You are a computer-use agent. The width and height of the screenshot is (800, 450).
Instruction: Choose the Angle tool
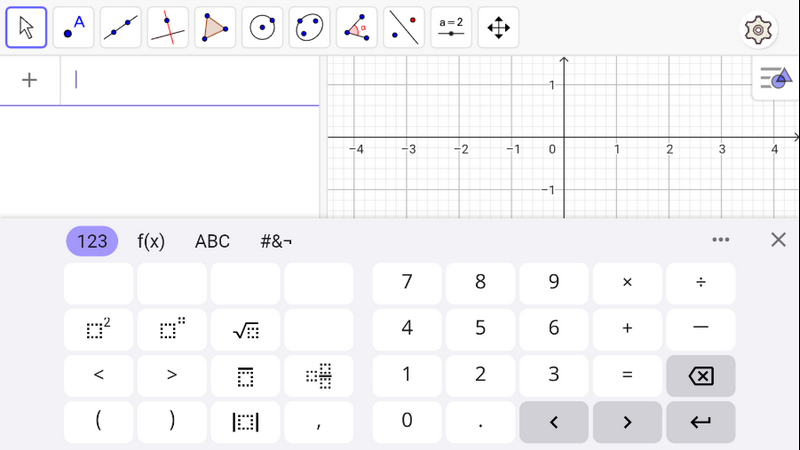[x=357, y=28]
